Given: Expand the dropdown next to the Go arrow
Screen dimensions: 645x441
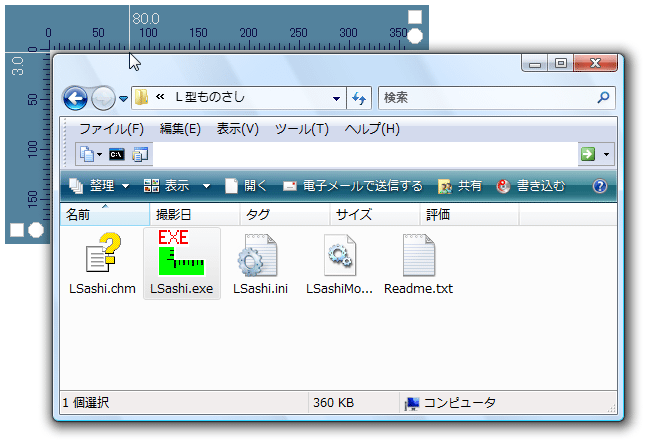Looking at the screenshot, I should coord(606,155).
